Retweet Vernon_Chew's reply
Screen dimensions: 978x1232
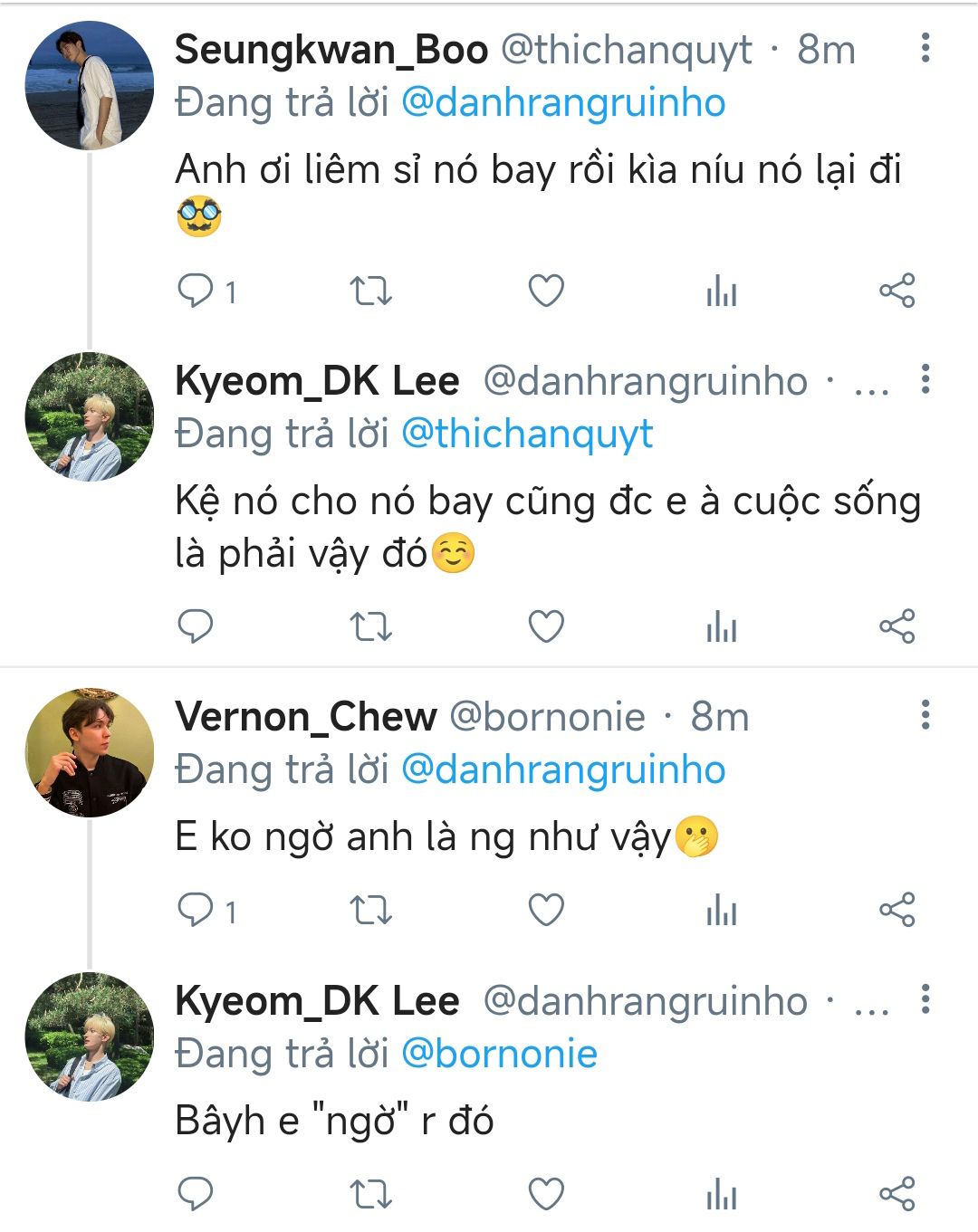(370, 910)
